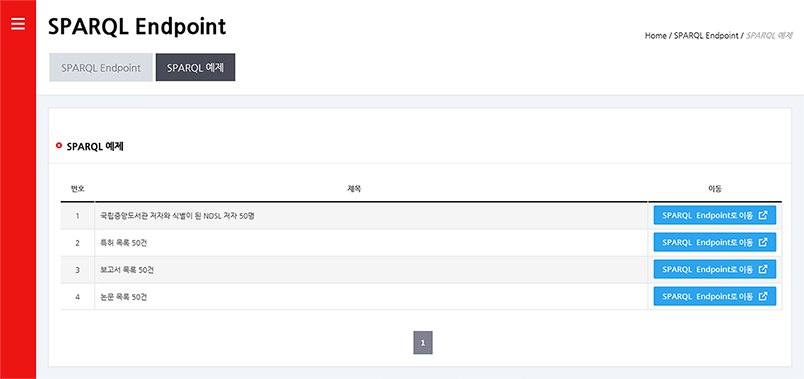Click the 특허 목록 50건 title row
Image resolution: width=804 pixels, height=379 pixels.
click(371, 243)
